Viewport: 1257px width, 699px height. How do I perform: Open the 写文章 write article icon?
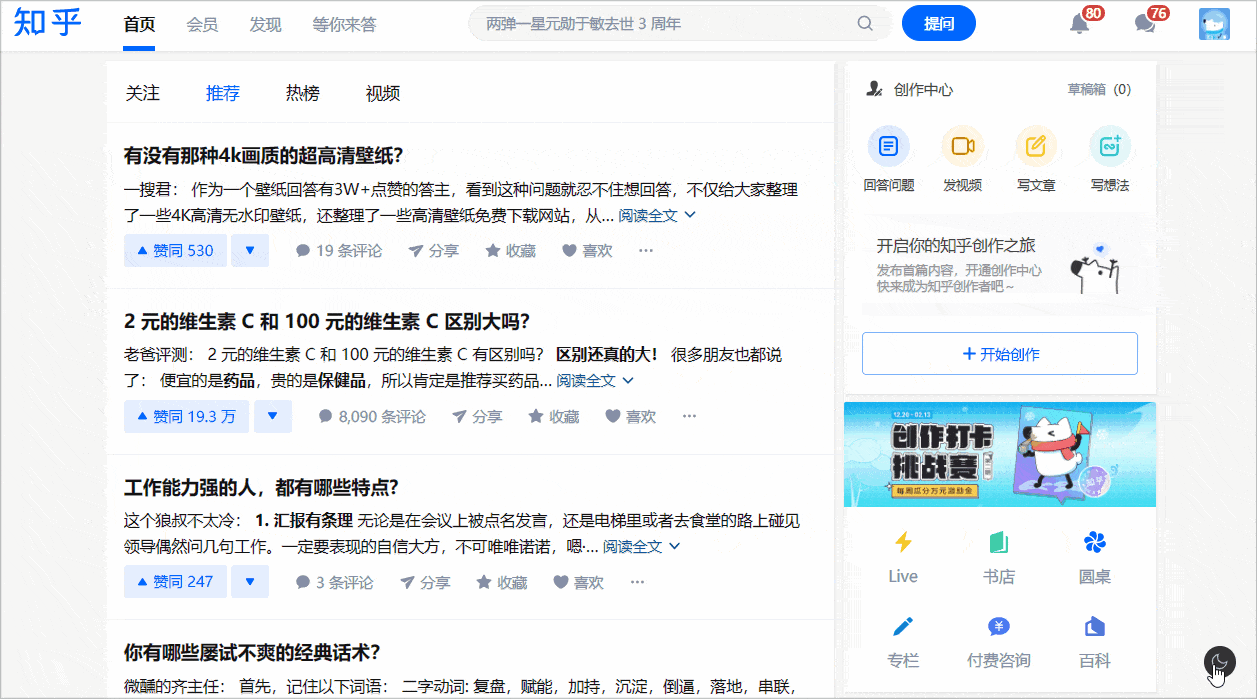click(1036, 147)
